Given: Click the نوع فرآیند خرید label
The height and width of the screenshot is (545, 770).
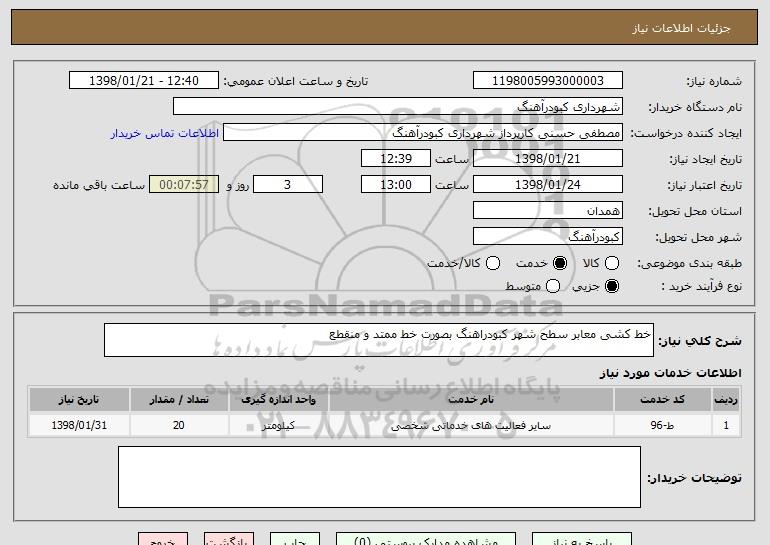Looking at the screenshot, I should click(x=701, y=286).
